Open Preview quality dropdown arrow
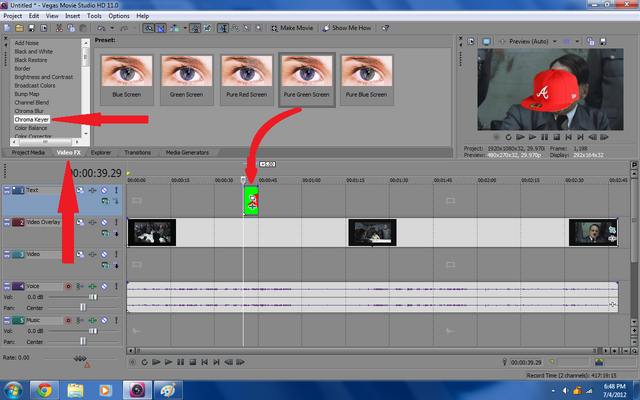The height and width of the screenshot is (400, 640). [x=555, y=41]
